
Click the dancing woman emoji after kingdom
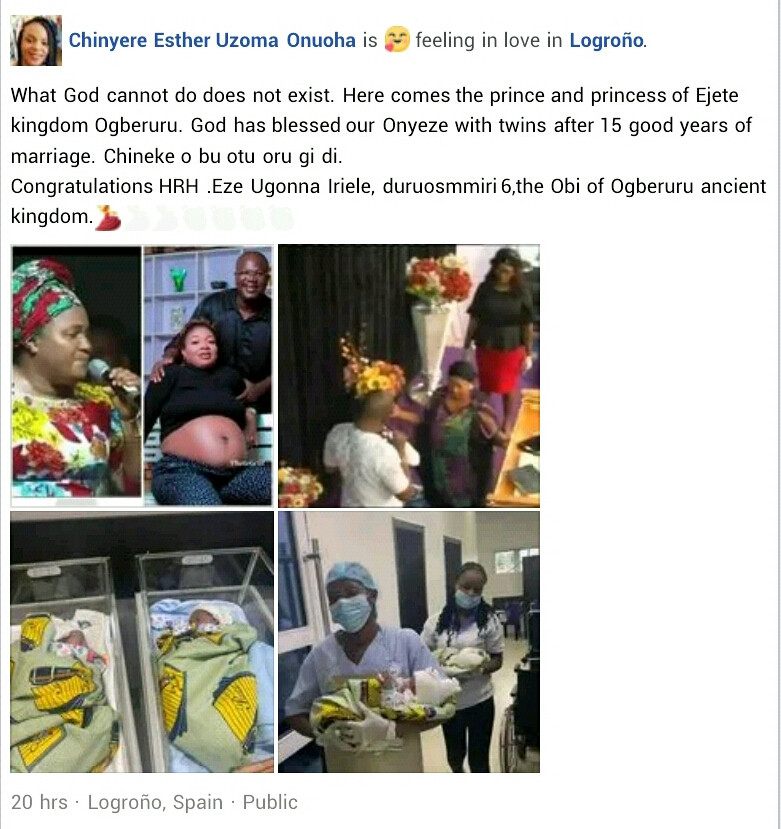107,218
